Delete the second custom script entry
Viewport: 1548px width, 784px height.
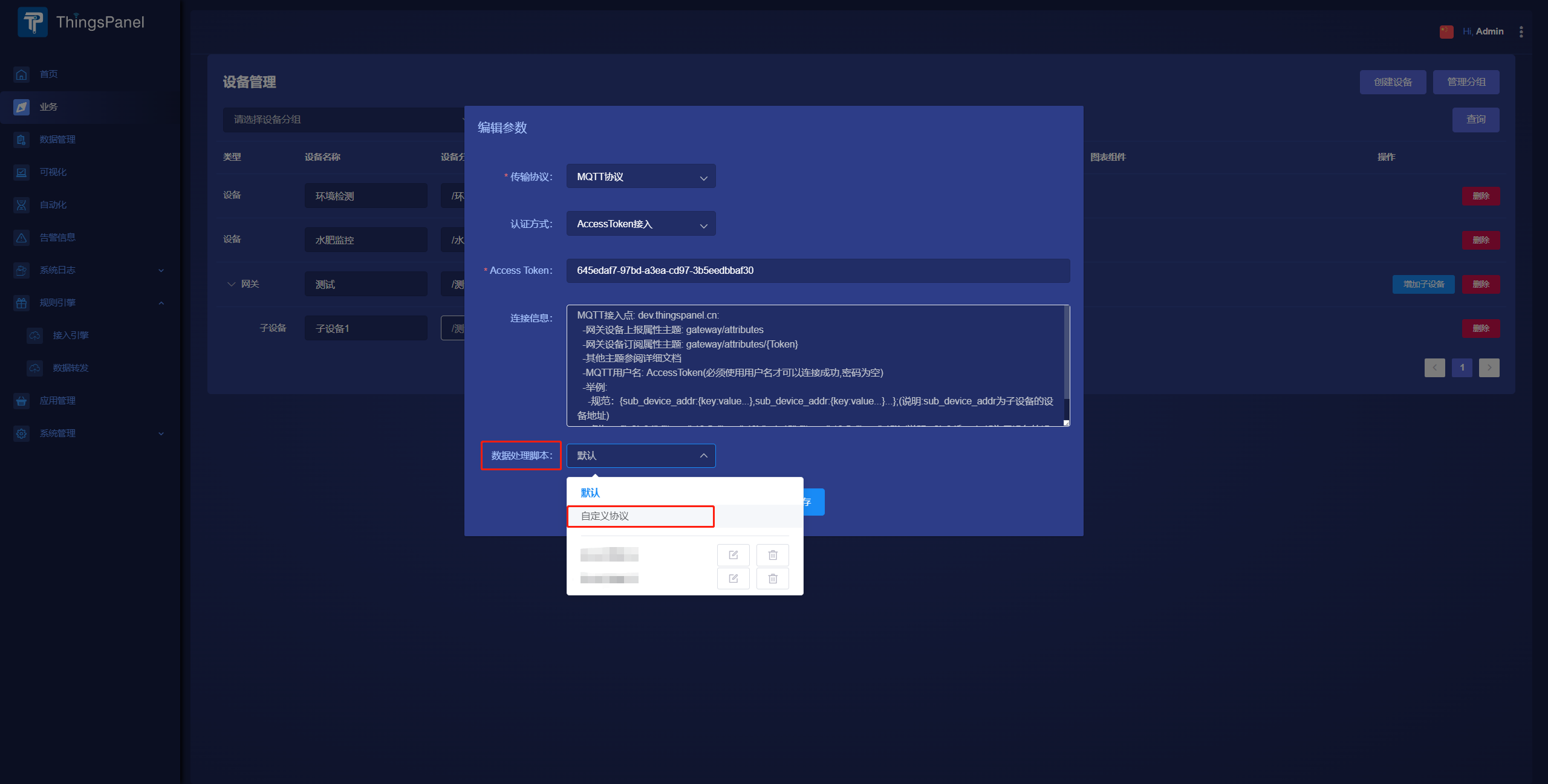coord(773,578)
